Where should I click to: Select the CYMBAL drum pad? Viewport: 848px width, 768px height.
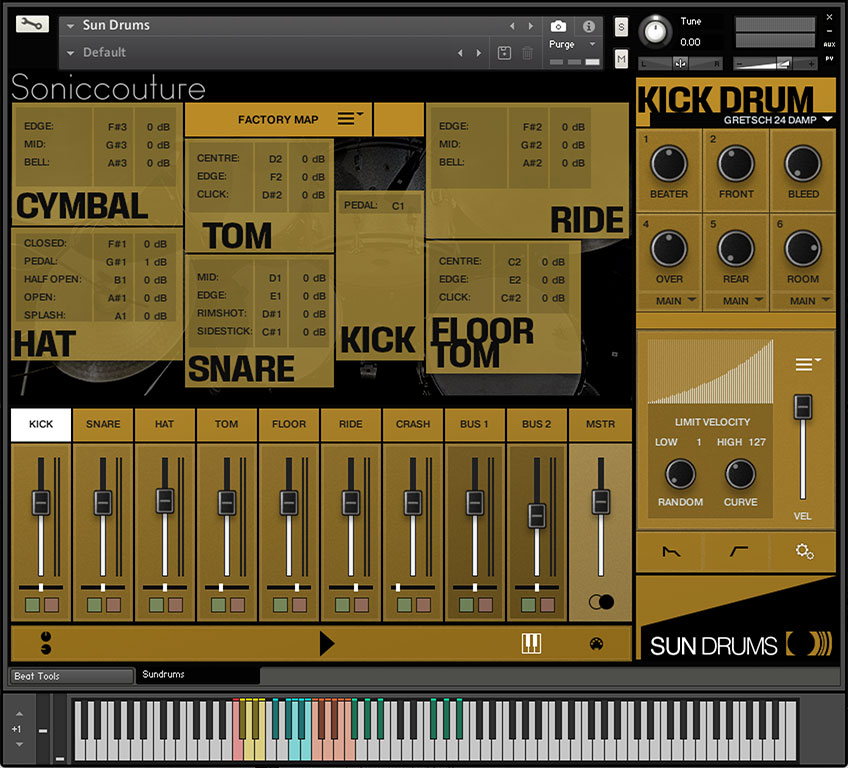tap(97, 165)
